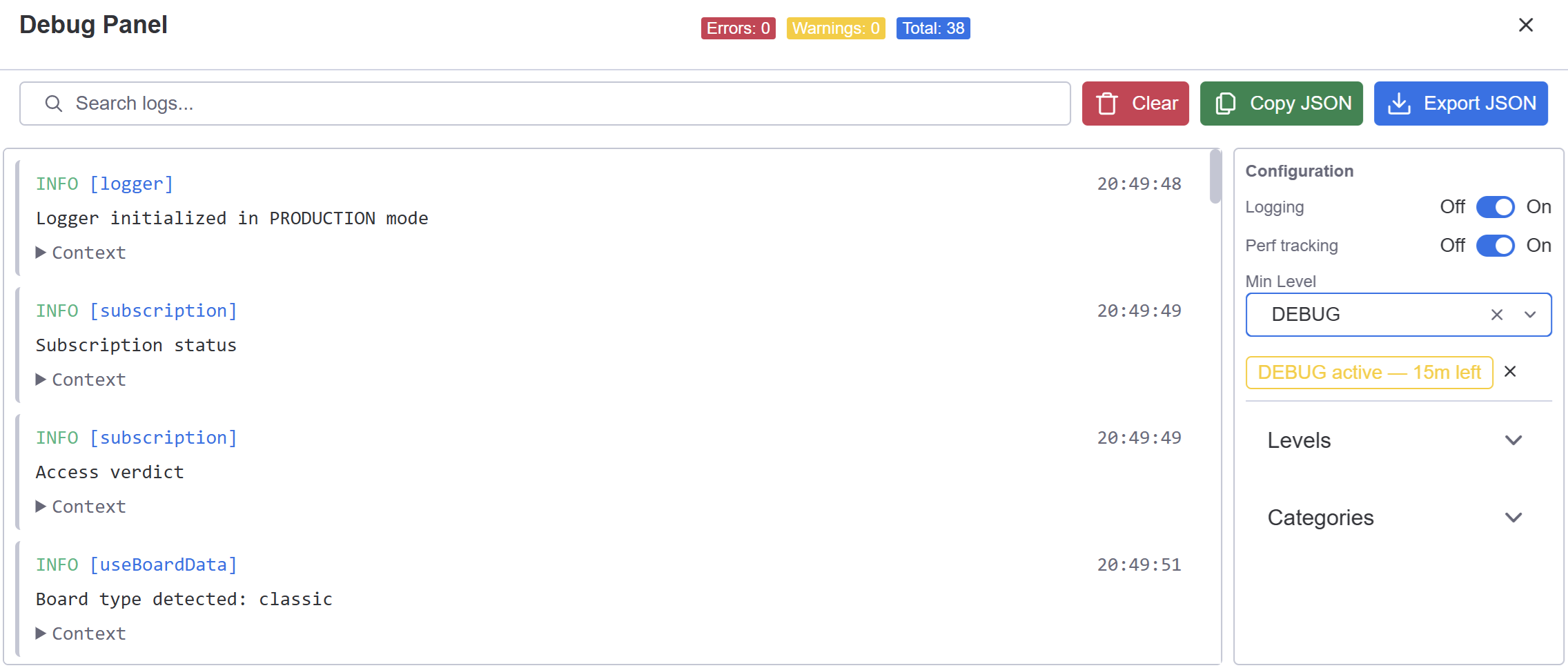Turn off the Logging toggle
Screen dimensions: 1568x668
click(1496, 207)
